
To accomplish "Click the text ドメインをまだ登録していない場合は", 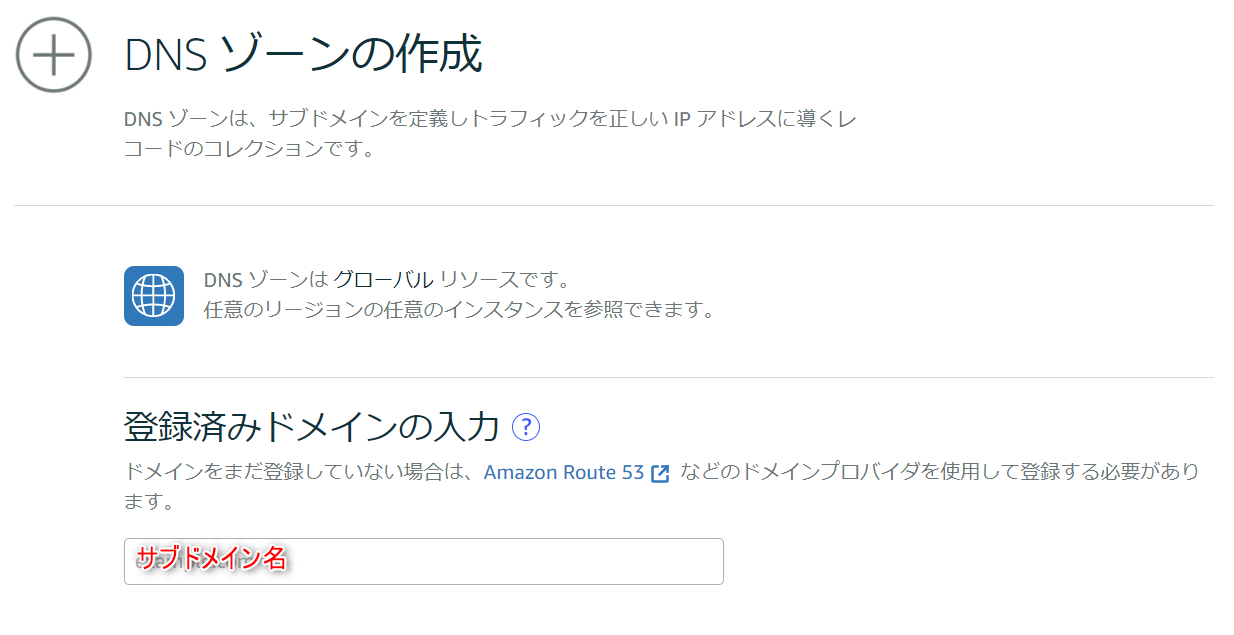I will pos(298,472).
